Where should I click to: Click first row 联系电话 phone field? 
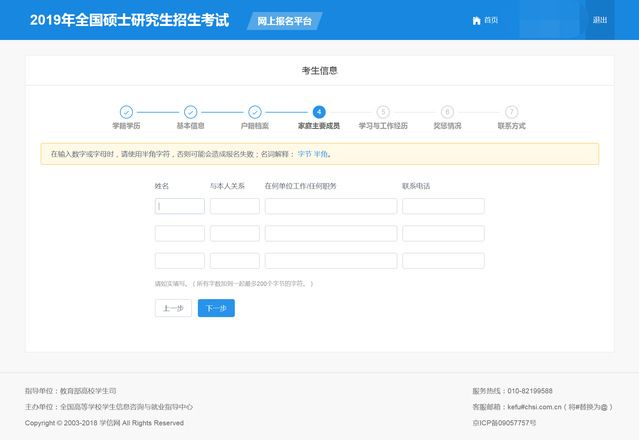[x=443, y=206]
